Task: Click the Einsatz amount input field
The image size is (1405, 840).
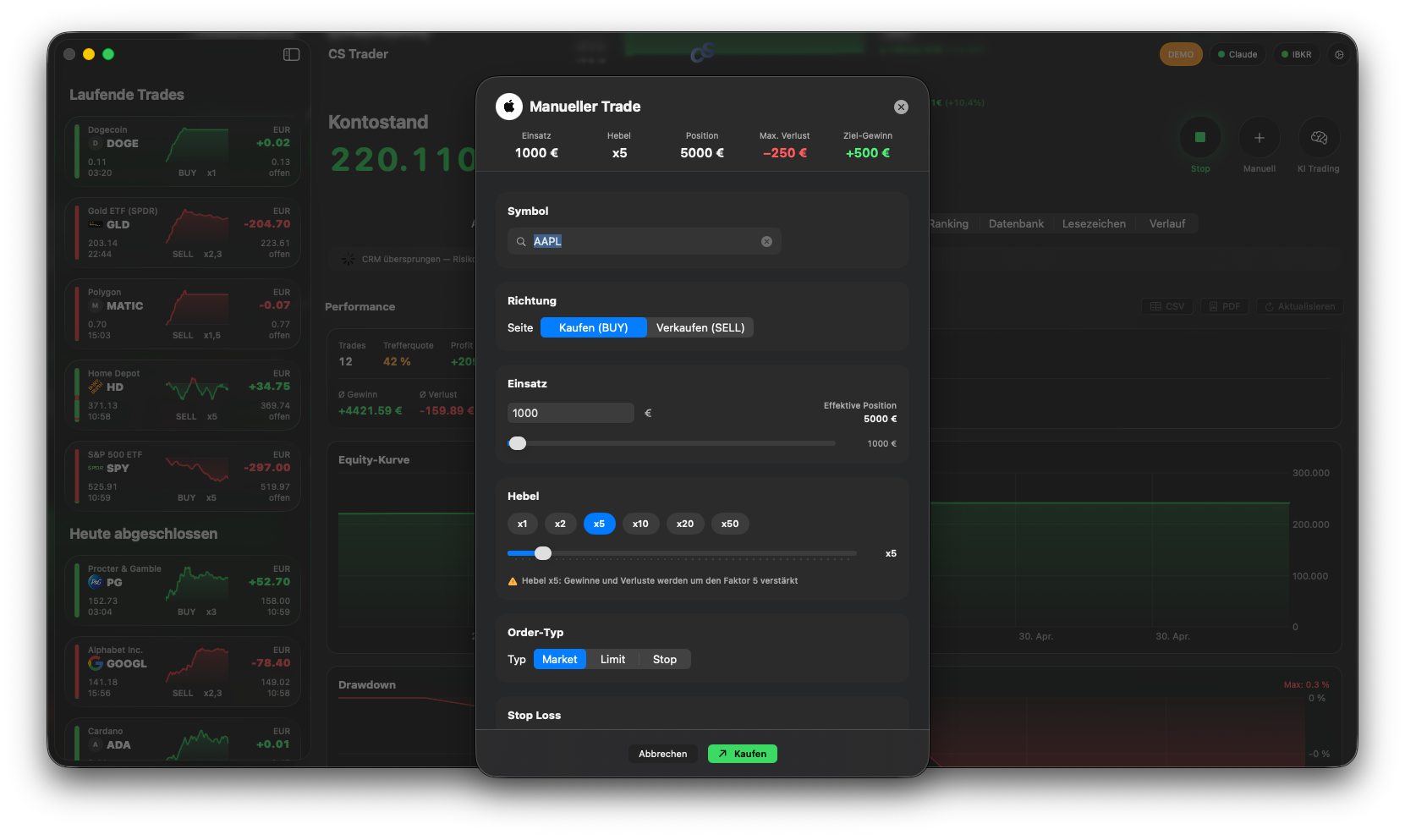Action: (x=570, y=413)
